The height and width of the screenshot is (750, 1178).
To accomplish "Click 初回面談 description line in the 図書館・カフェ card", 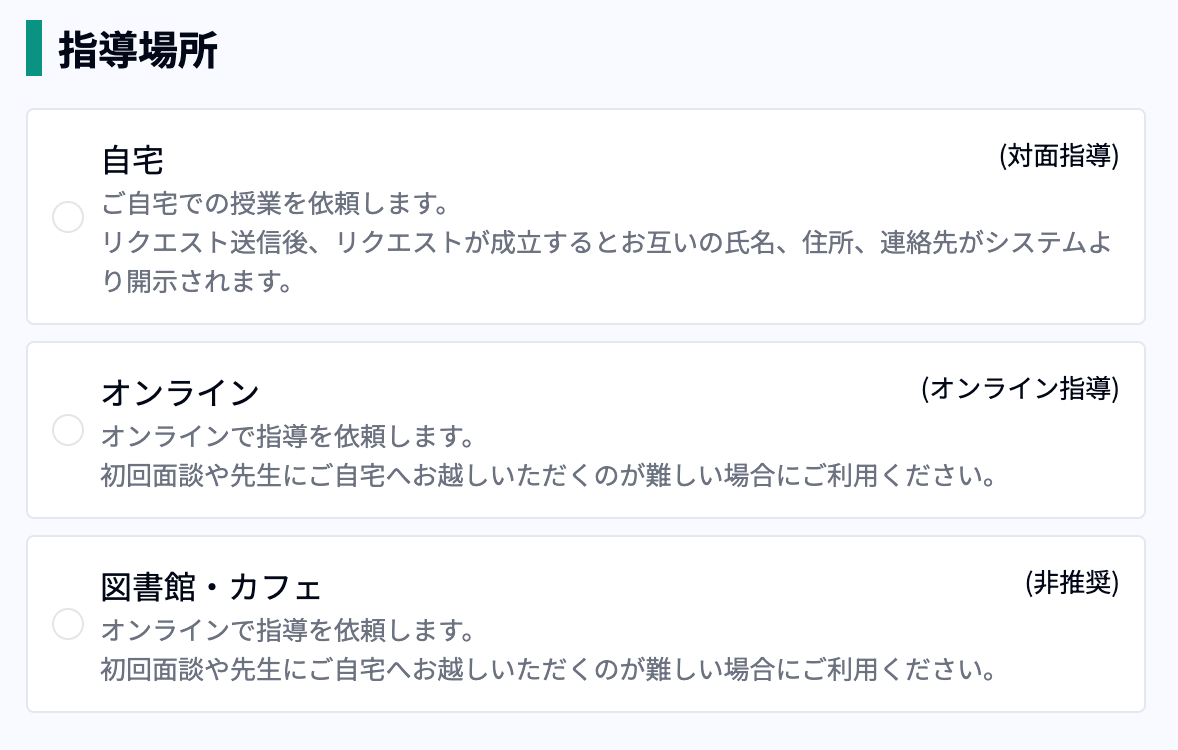I will [x=548, y=668].
